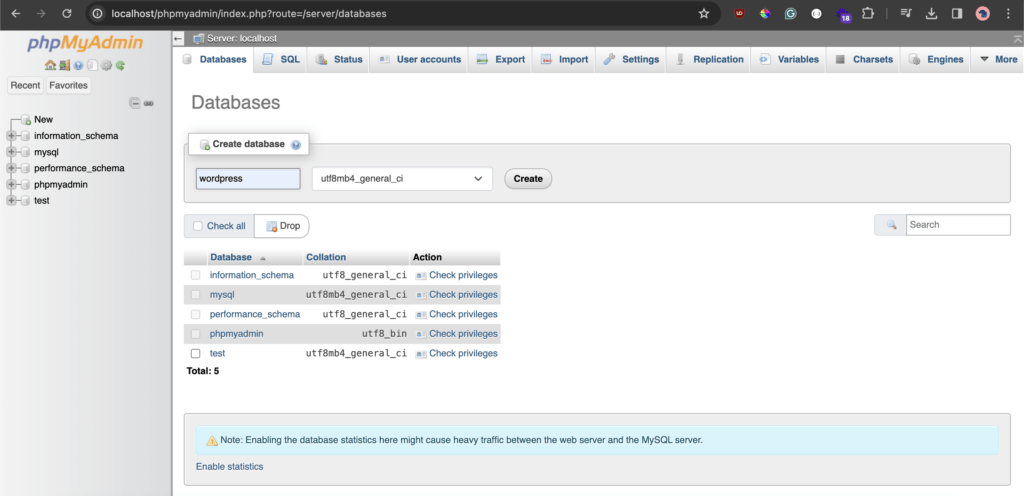
Task: Open the Variables tab
Action: point(789,59)
